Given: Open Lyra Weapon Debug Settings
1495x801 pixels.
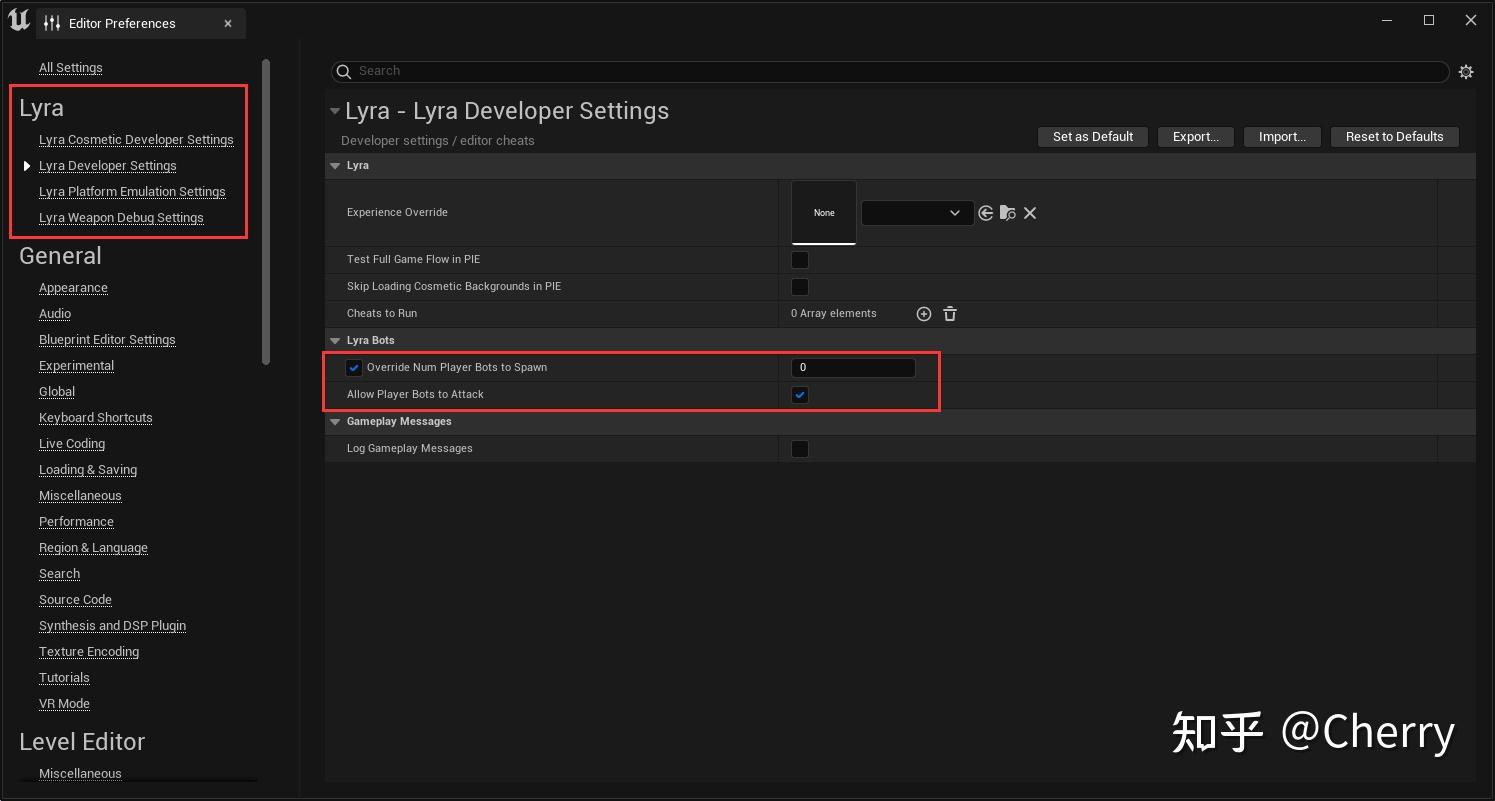Looking at the screenshot, I should [x=121, y=218].
